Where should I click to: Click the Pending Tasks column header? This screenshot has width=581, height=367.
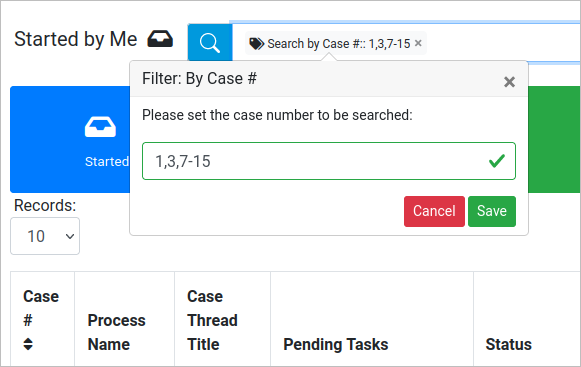[x=336, y=344]
